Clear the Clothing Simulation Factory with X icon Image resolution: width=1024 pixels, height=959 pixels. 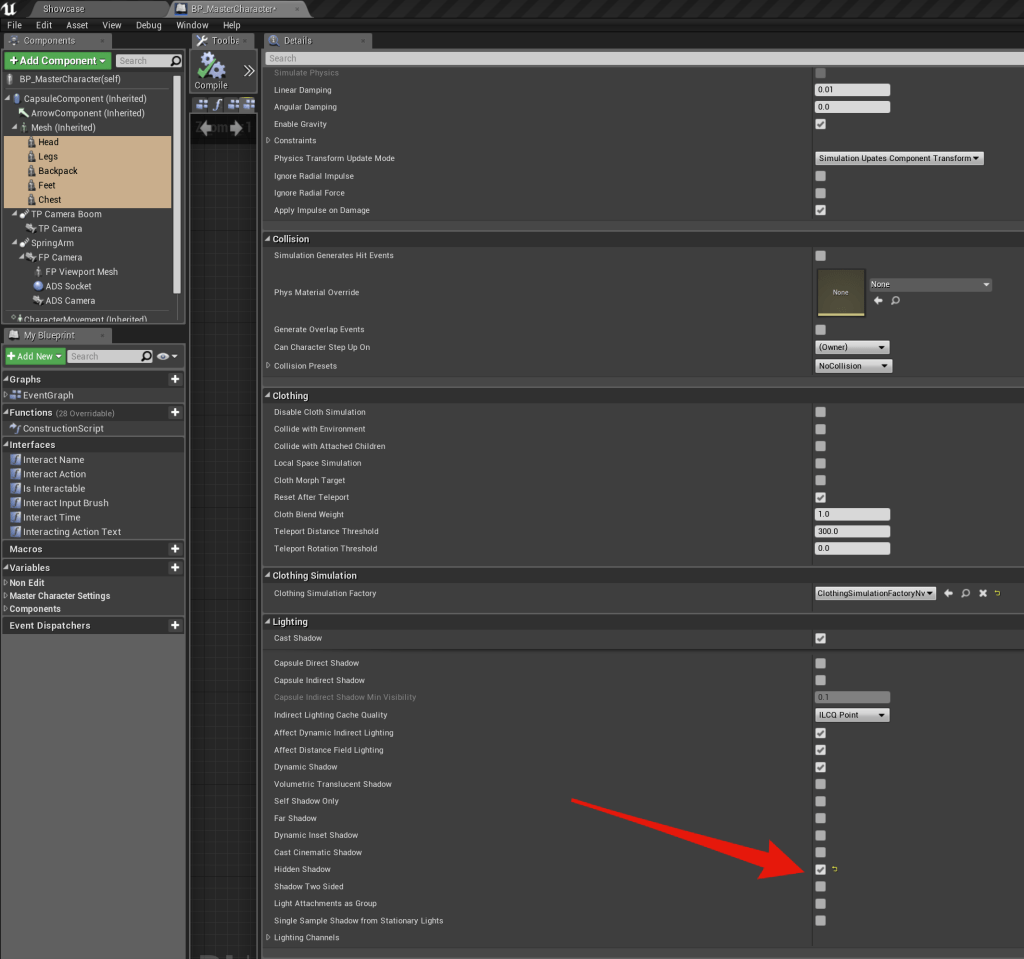pyautogui.click(x=982, y=593)
